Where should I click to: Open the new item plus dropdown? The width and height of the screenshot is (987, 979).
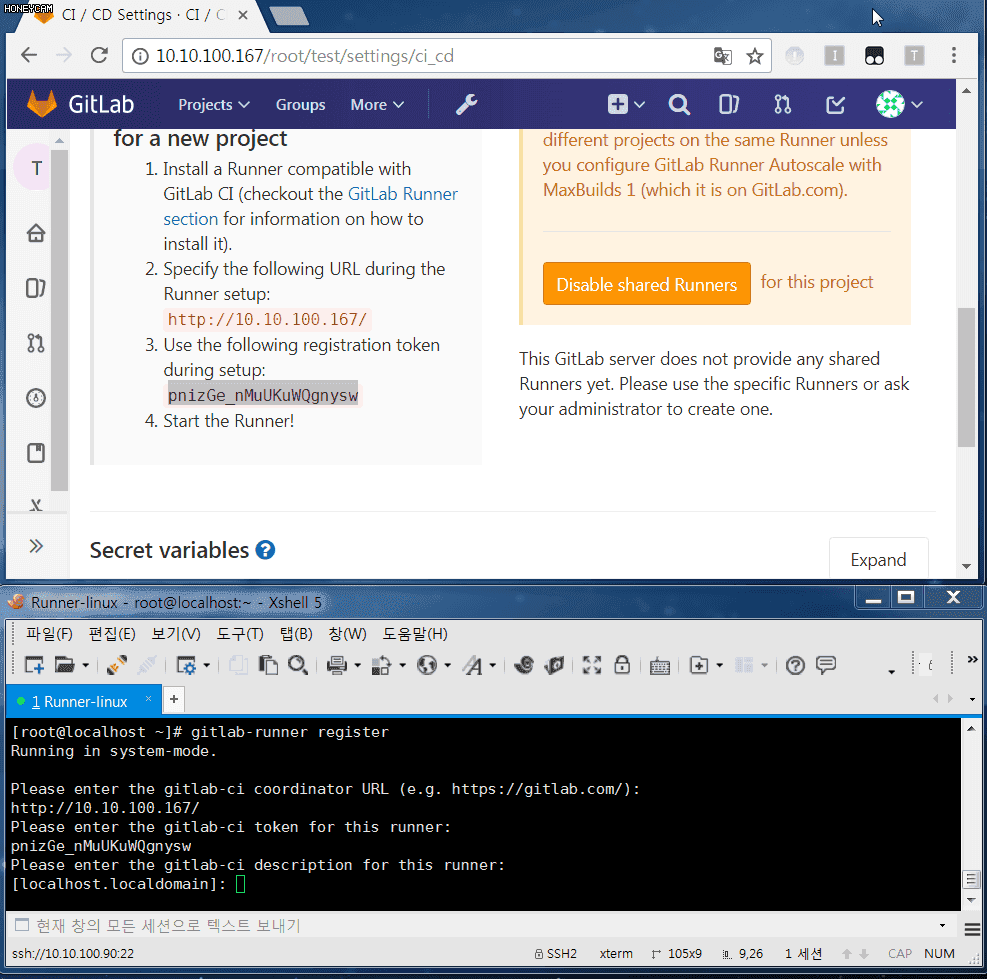pyautogui.click(x=626, y=105)
